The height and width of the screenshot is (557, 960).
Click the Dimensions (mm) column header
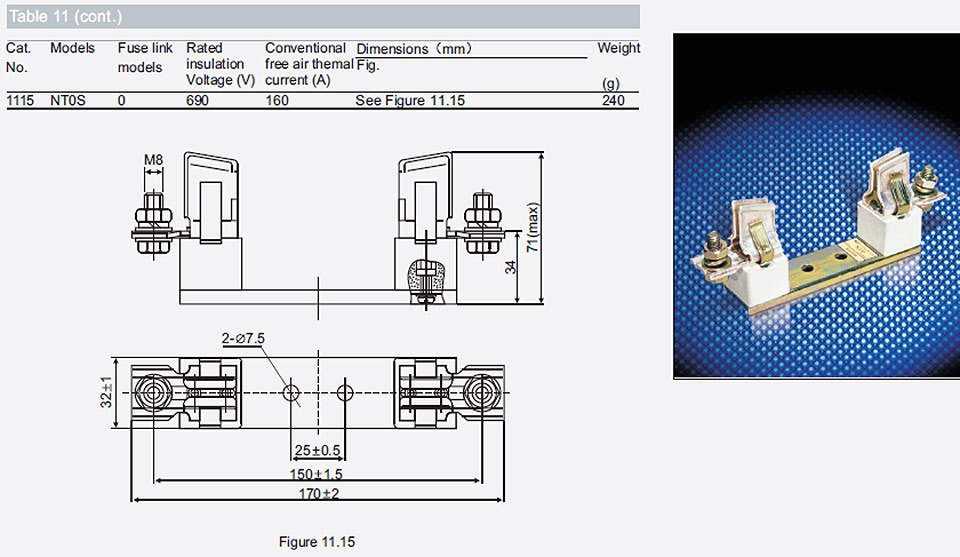(414, 48)
